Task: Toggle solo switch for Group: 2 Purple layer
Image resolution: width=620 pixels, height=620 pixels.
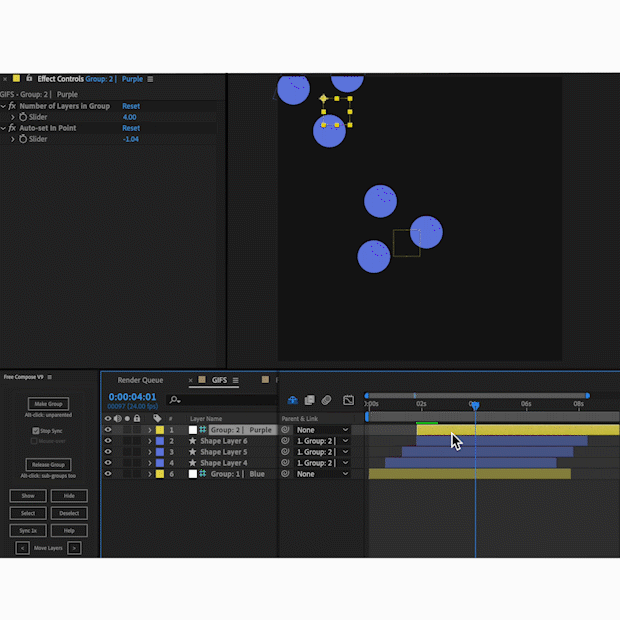Action: [x=127, y=430]
